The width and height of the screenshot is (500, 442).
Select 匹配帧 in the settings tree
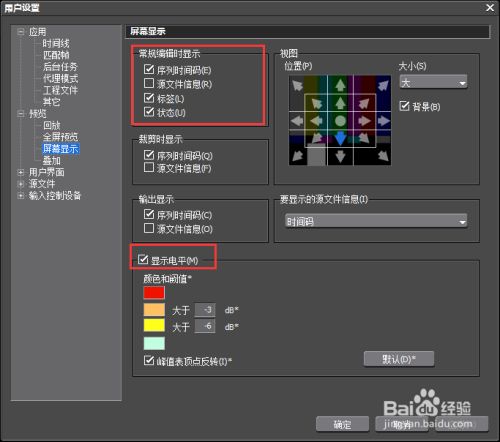[x=56, y=55]
